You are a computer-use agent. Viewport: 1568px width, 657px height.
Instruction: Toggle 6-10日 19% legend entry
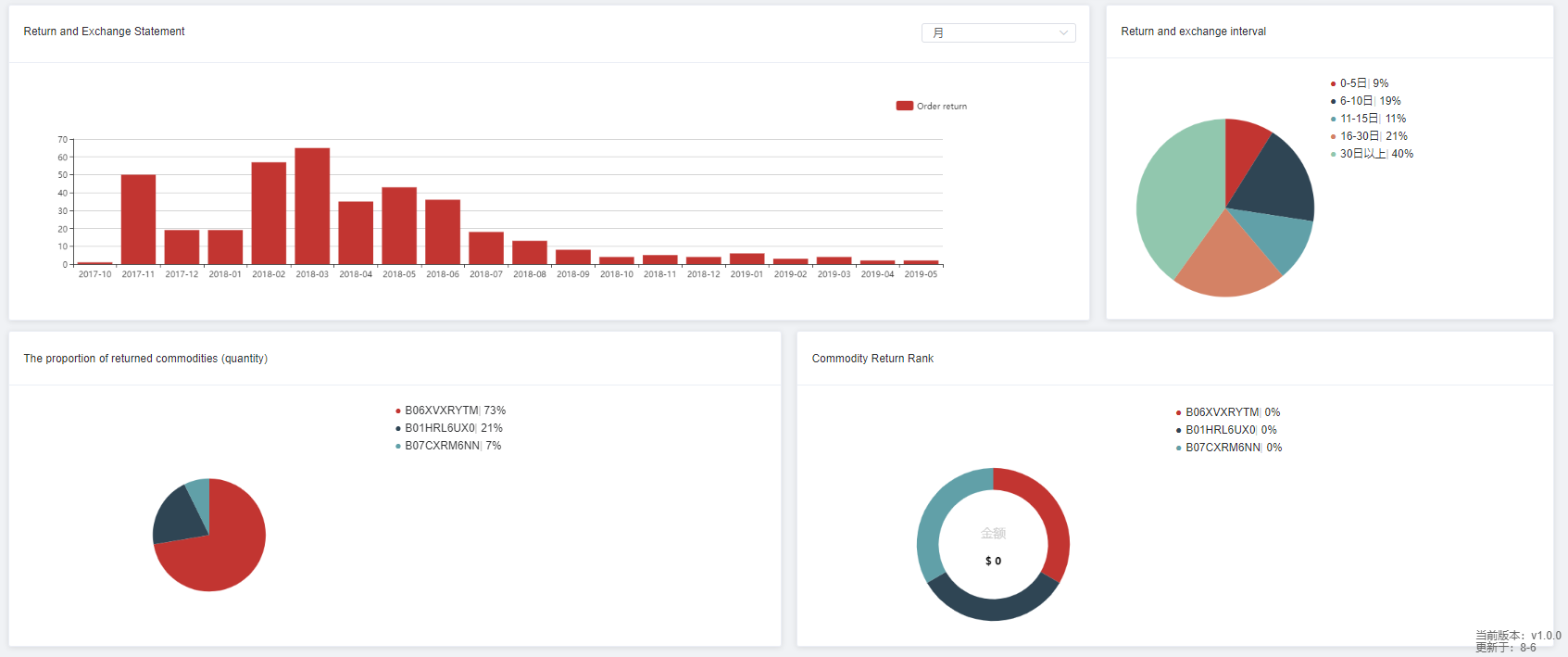pos(1366,101)
